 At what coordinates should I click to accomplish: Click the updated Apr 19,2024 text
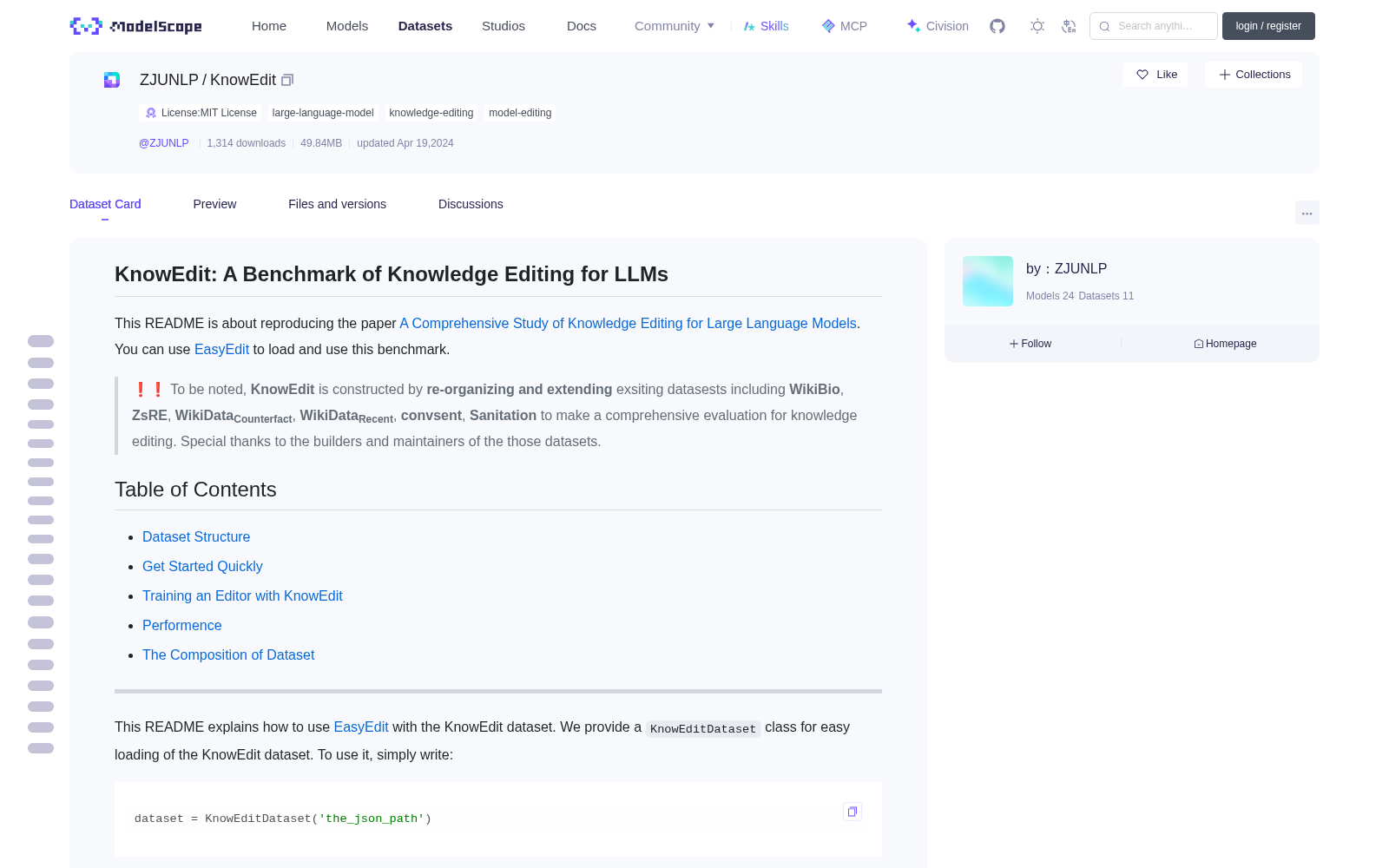[405, 143]
